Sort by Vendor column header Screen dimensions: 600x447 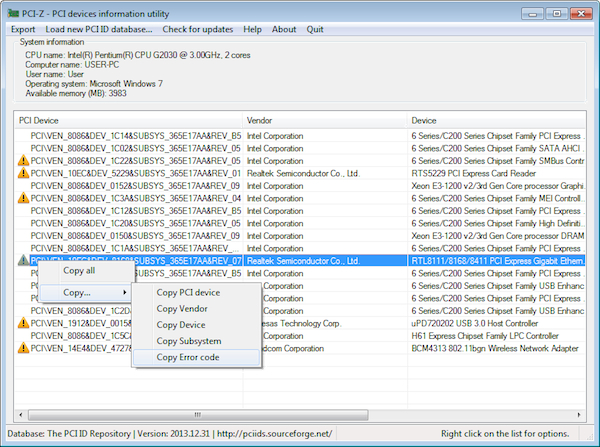tap(324, 121)
